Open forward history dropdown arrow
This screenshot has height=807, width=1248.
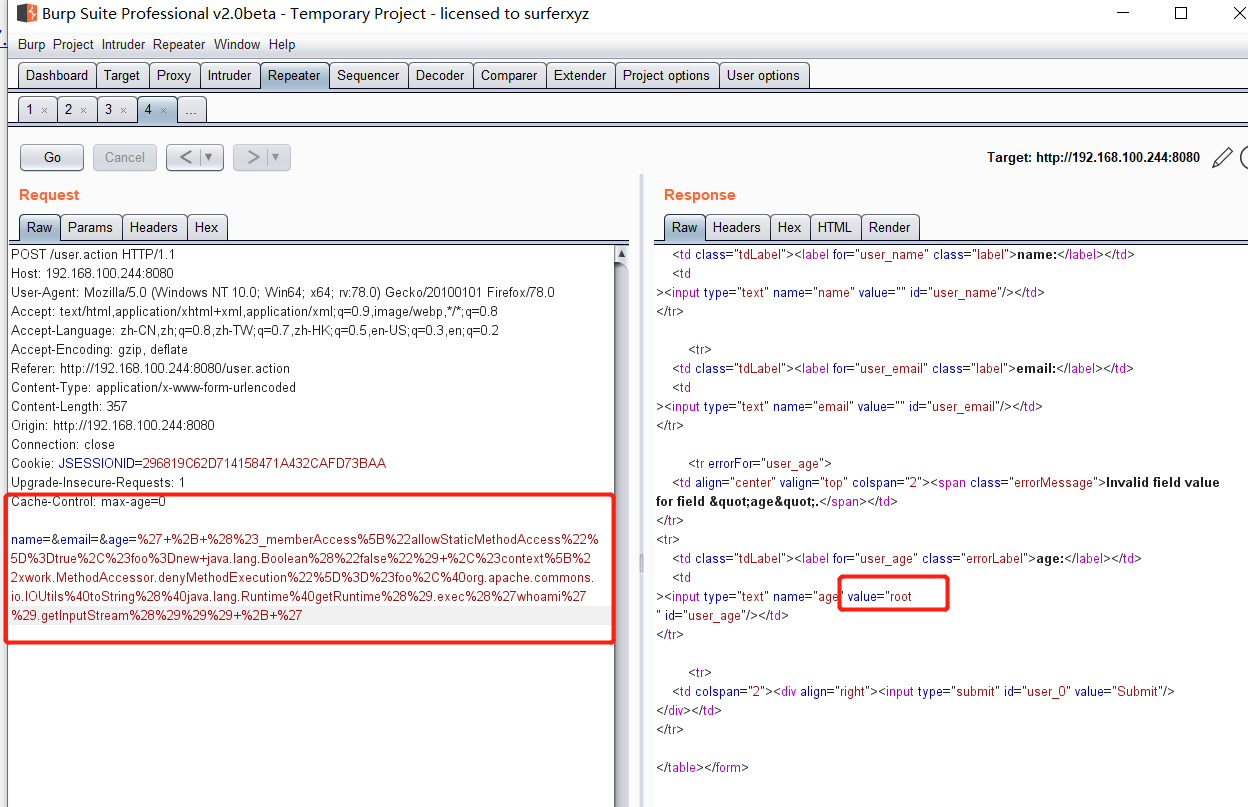tap(277, 157)
